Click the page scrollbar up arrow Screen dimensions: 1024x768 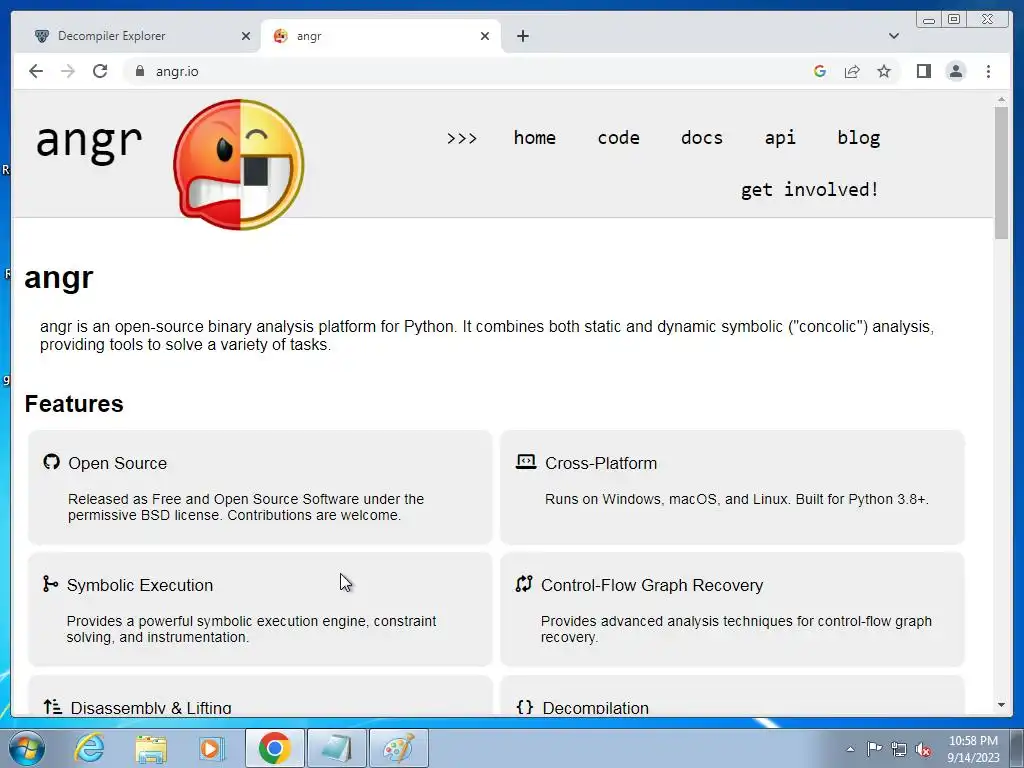pyautogui.click(x=1001, y=99)
